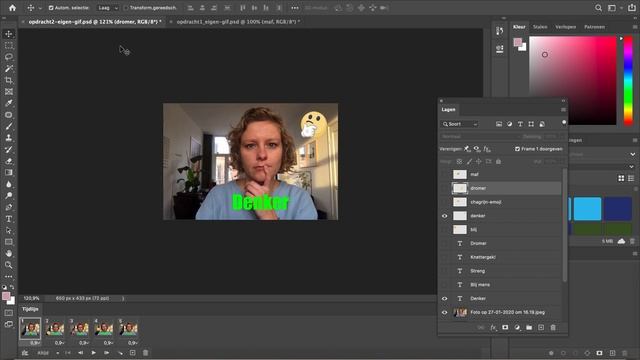Select timeline frame 3 thumbnail
640x360 pixels.
click(79, 329)
